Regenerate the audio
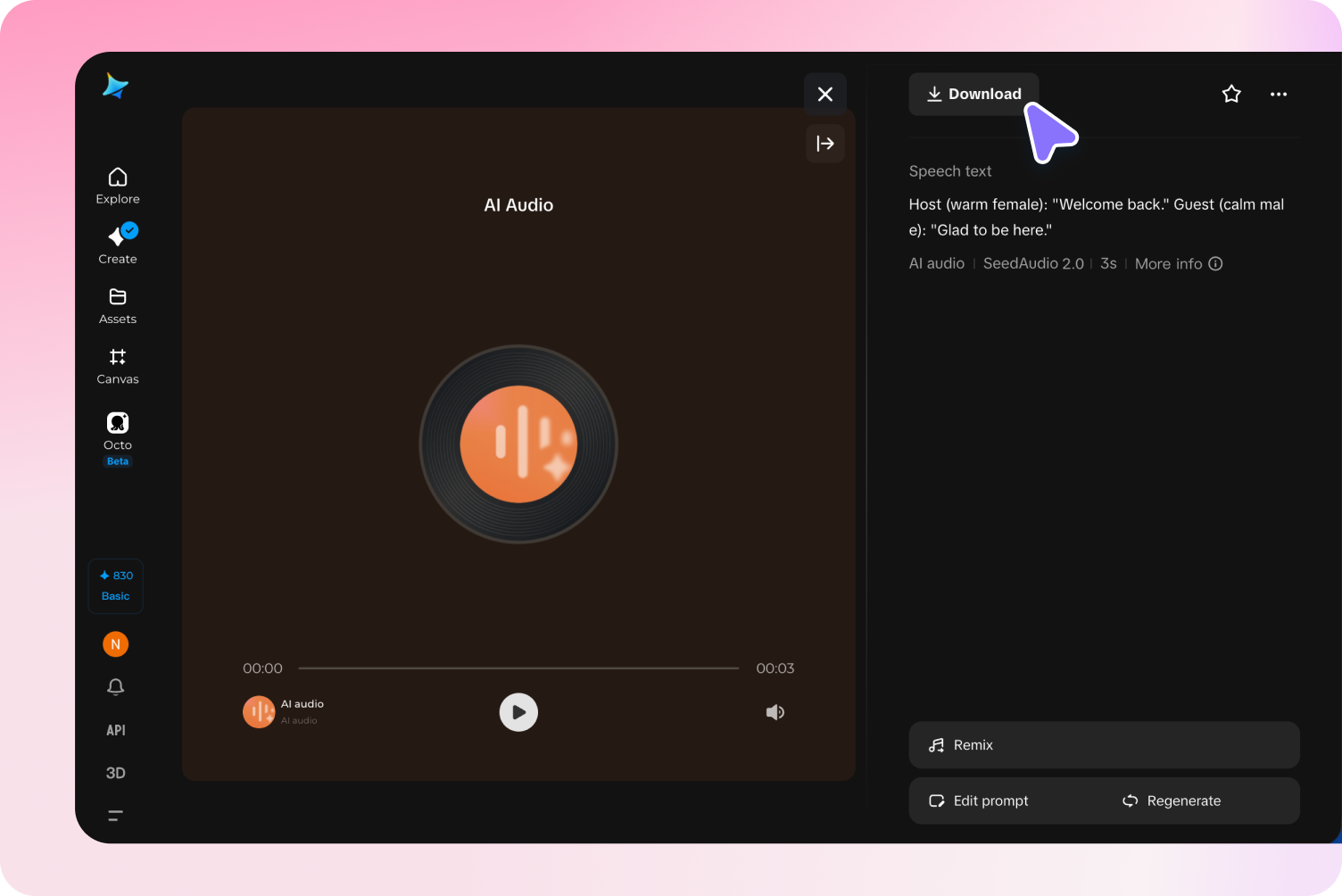The height and width of the screenshot is (896, 1342). click(1172, 801)
